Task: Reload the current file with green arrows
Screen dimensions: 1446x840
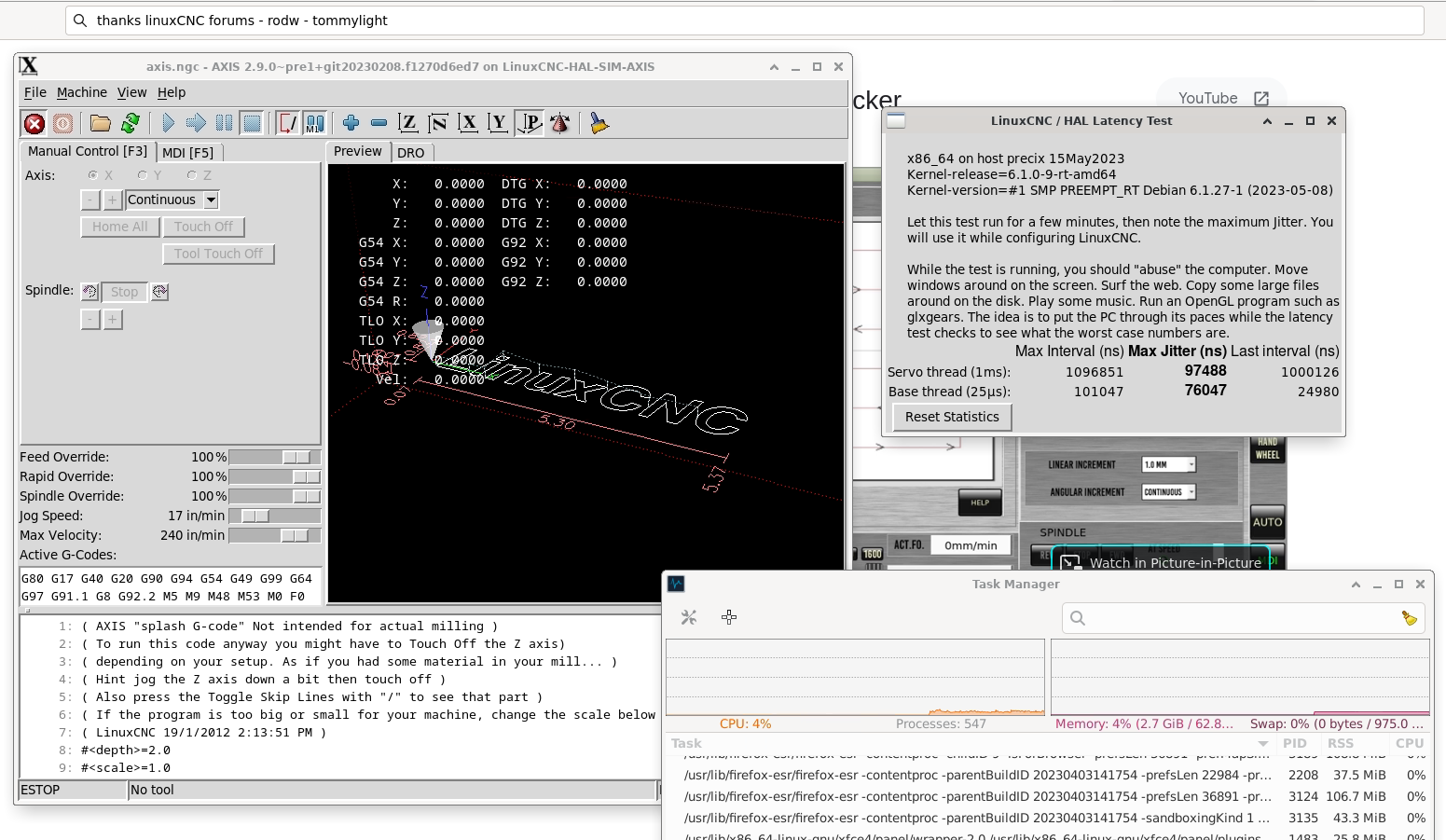Action: (x=131, y=123)
